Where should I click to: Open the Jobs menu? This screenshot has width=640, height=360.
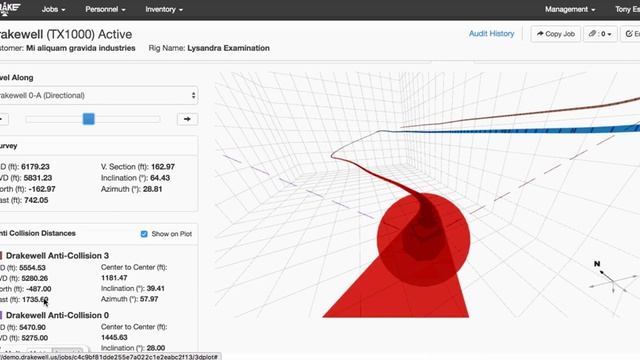[x=53, y=9]
